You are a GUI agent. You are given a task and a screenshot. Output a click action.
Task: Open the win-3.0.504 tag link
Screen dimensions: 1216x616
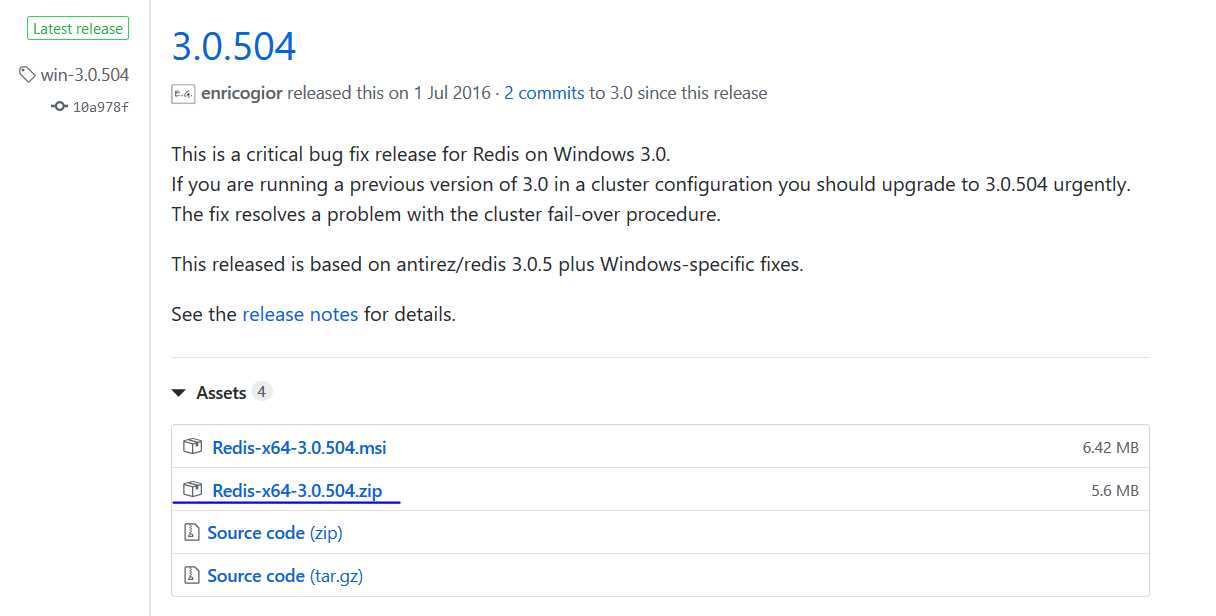tap(85, 75)
